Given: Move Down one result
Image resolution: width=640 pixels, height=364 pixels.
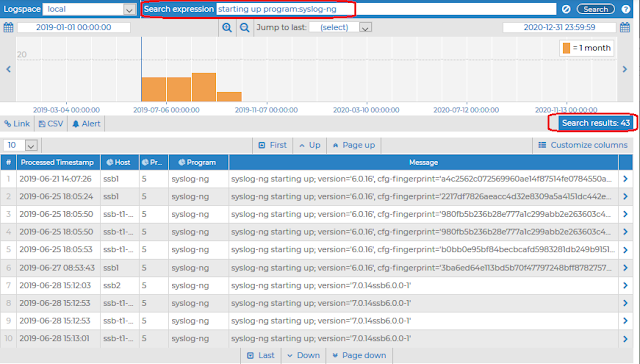Looking at the screenshot, I should 303,355.
